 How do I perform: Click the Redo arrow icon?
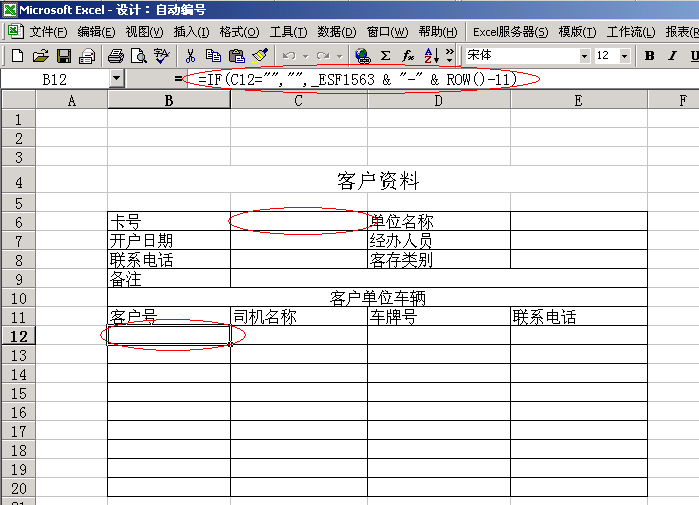(x=323, y=56)
